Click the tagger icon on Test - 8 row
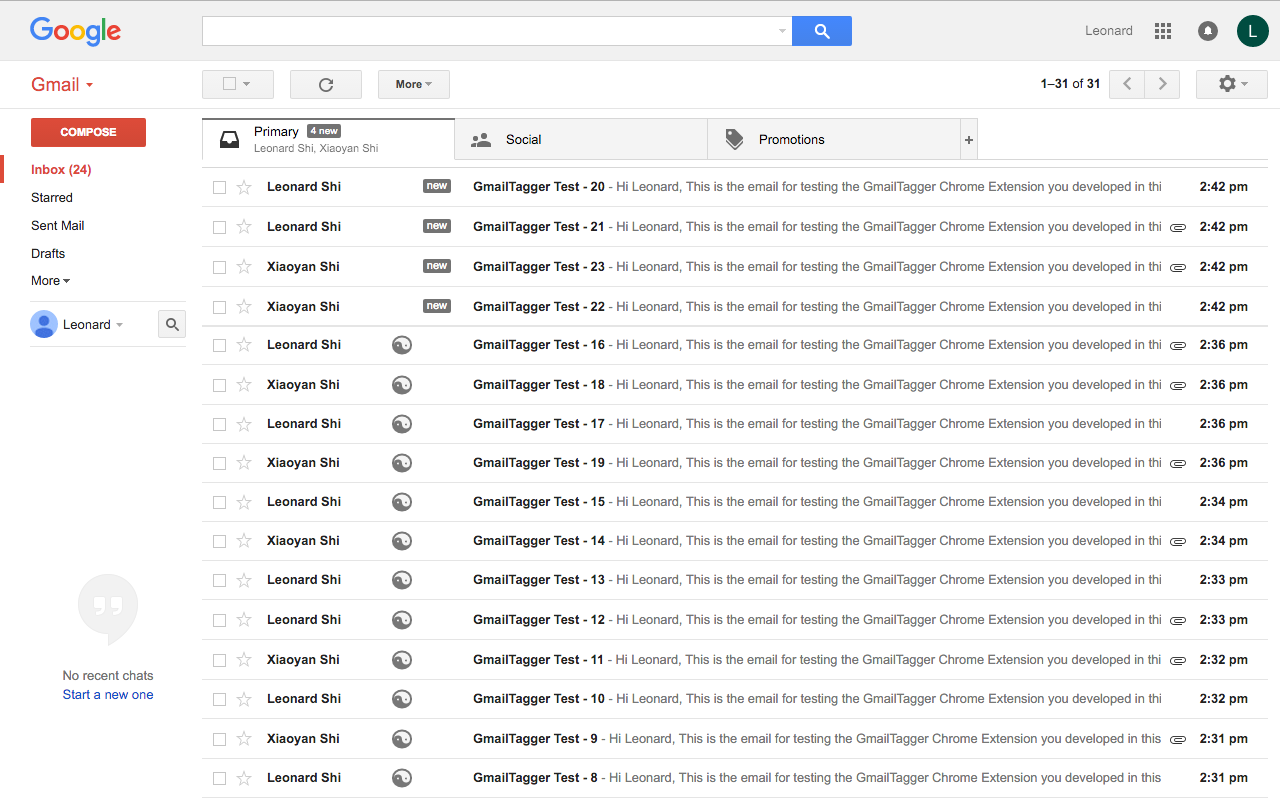The image size is (1280, 800). pos(402,778)
